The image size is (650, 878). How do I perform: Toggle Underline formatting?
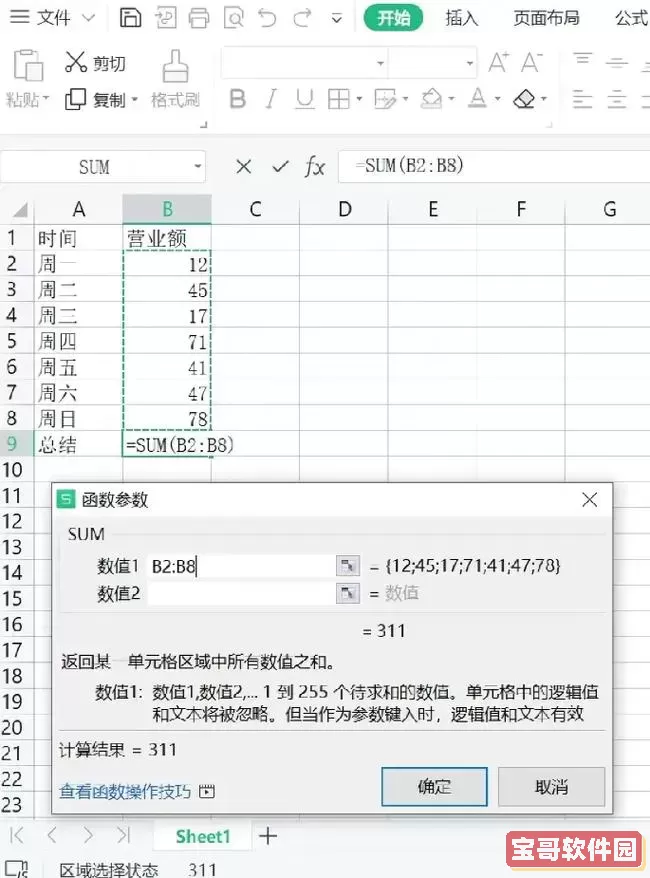(305, 99)
